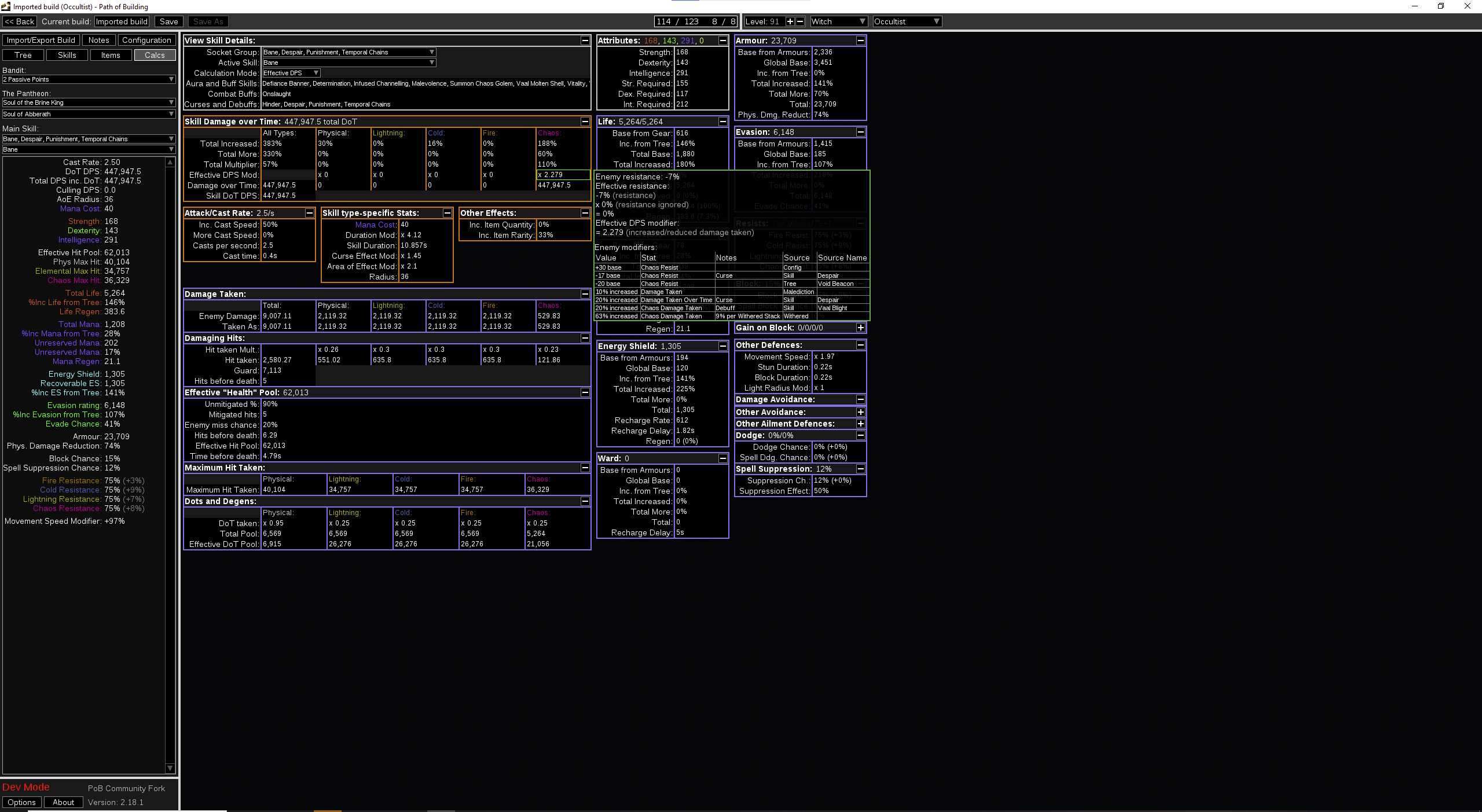The width and height of the screenshot is (1482, 812).
Task: Open the Witch class dropdown
Action: (x=838, y=21)
